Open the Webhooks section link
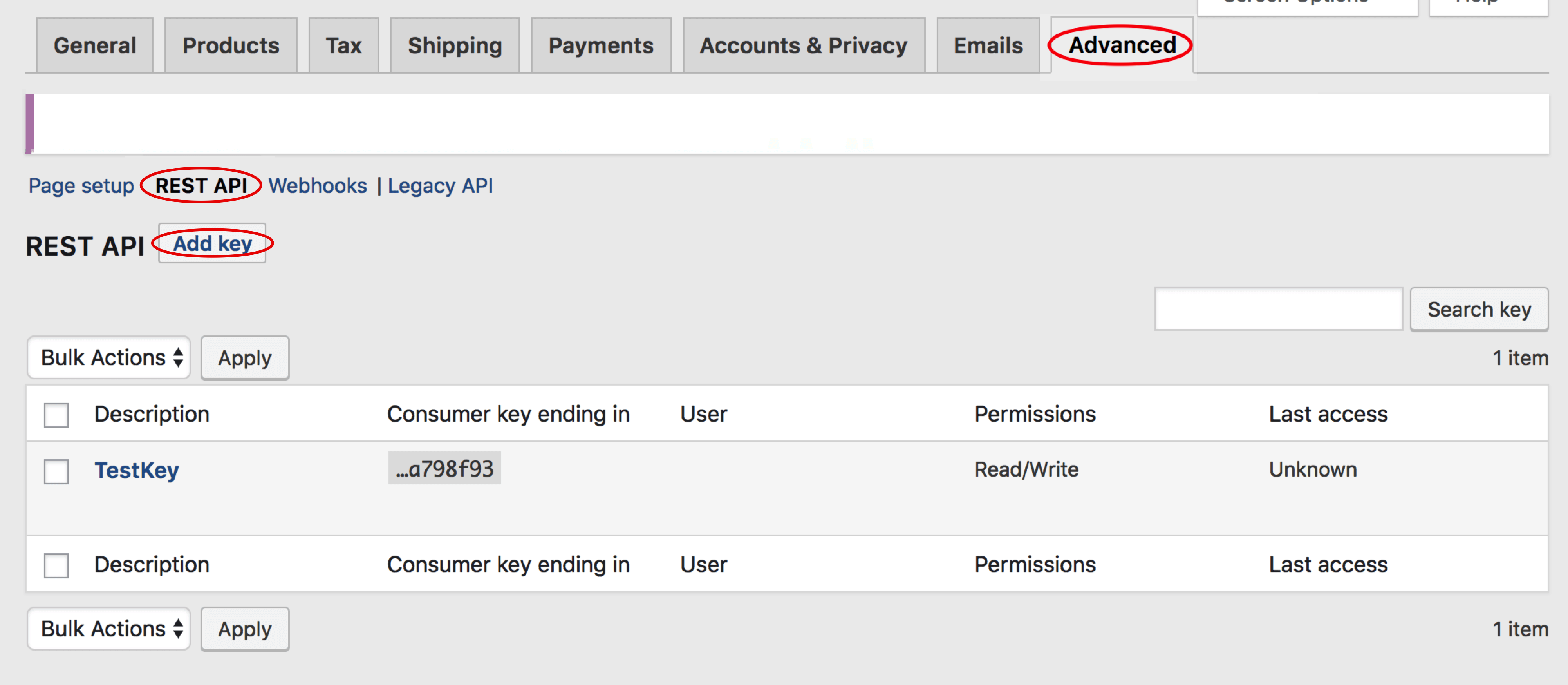 tap(318, 186)
